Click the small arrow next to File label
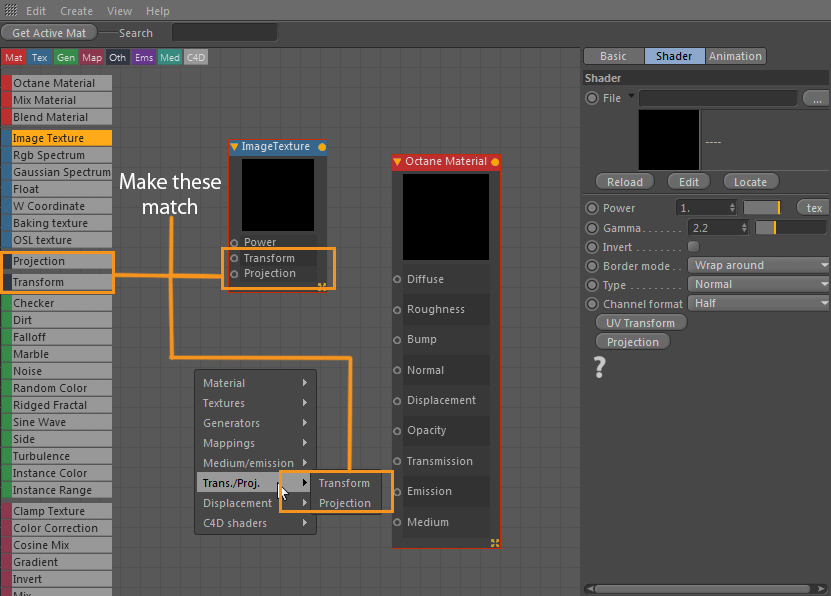Image resolution: width=831 pixels, height=596 pixels. pyautogui.click(x=631, y=96)
